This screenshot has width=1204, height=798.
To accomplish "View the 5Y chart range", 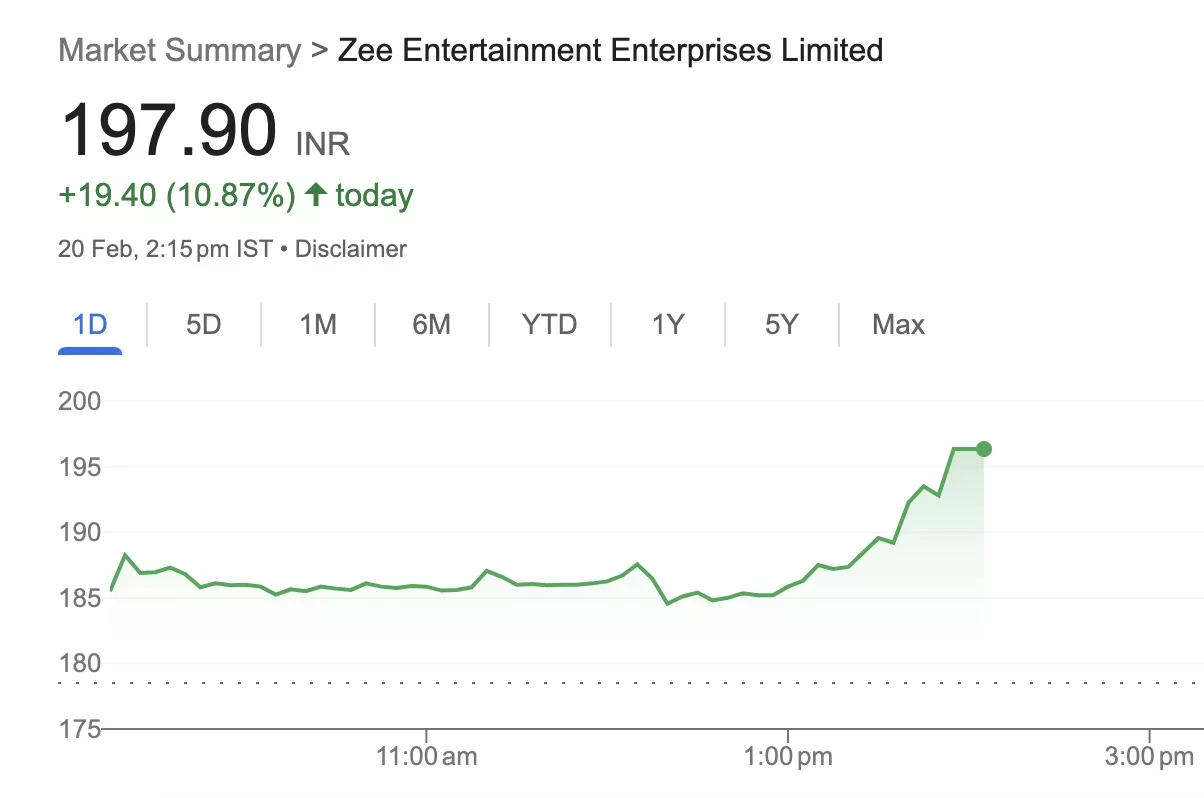I will 781,325.
